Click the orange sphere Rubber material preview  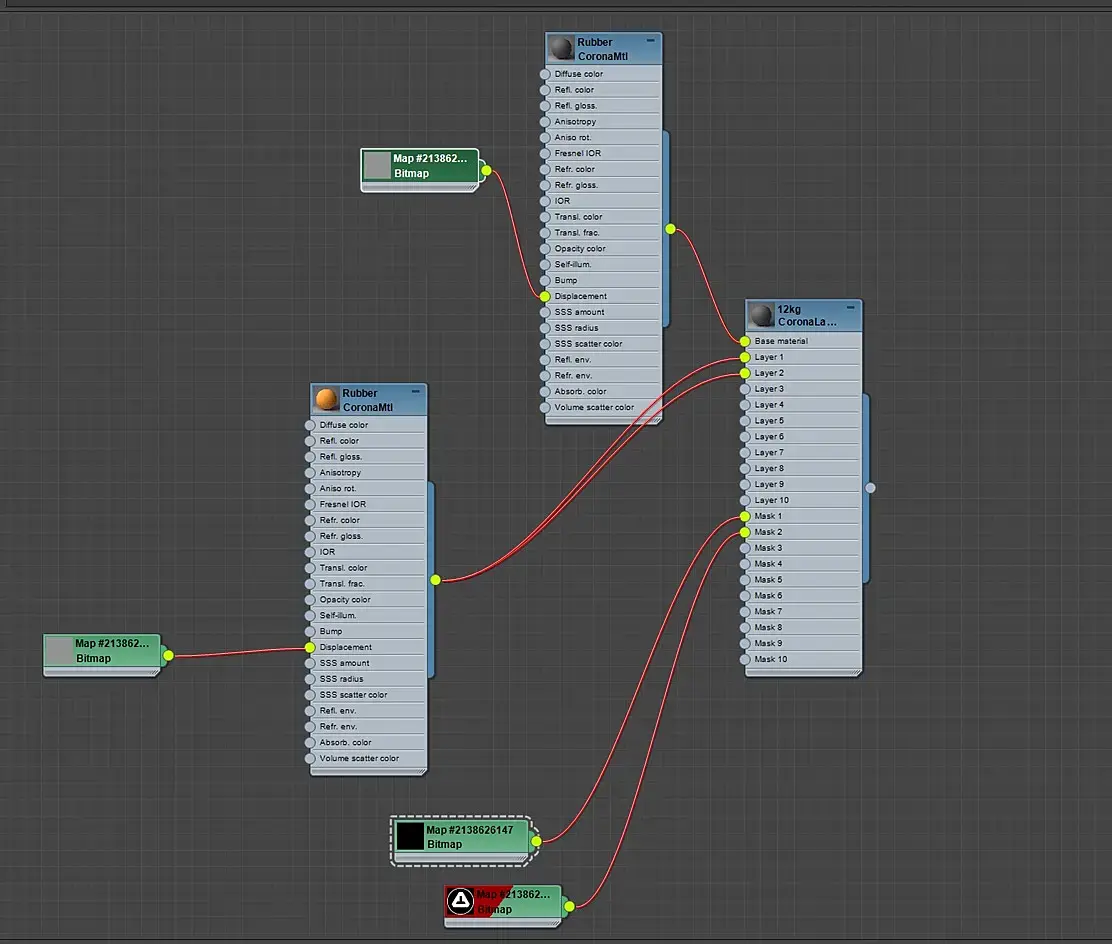click(x=326, y=399)
